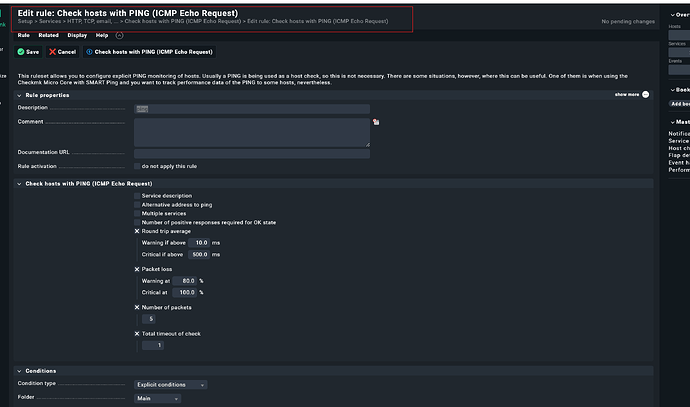
Task: Open the Condition type dropdown
Action: coord(170,385)
